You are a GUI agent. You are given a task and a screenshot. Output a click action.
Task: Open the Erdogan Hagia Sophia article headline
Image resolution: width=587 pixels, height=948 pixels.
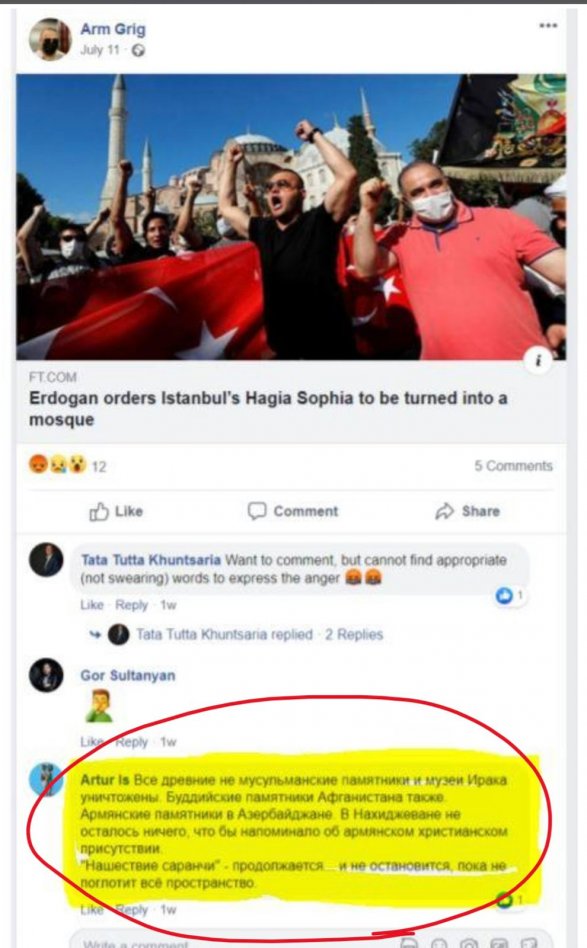coord(268,409)
